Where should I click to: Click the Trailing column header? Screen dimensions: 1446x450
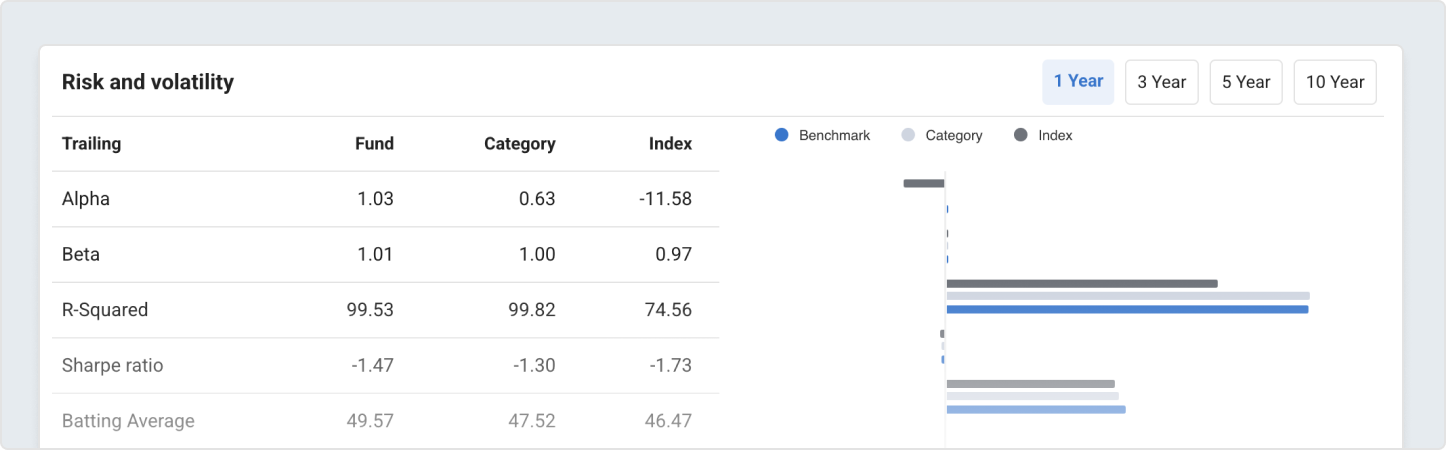click(x=91, y=144)
